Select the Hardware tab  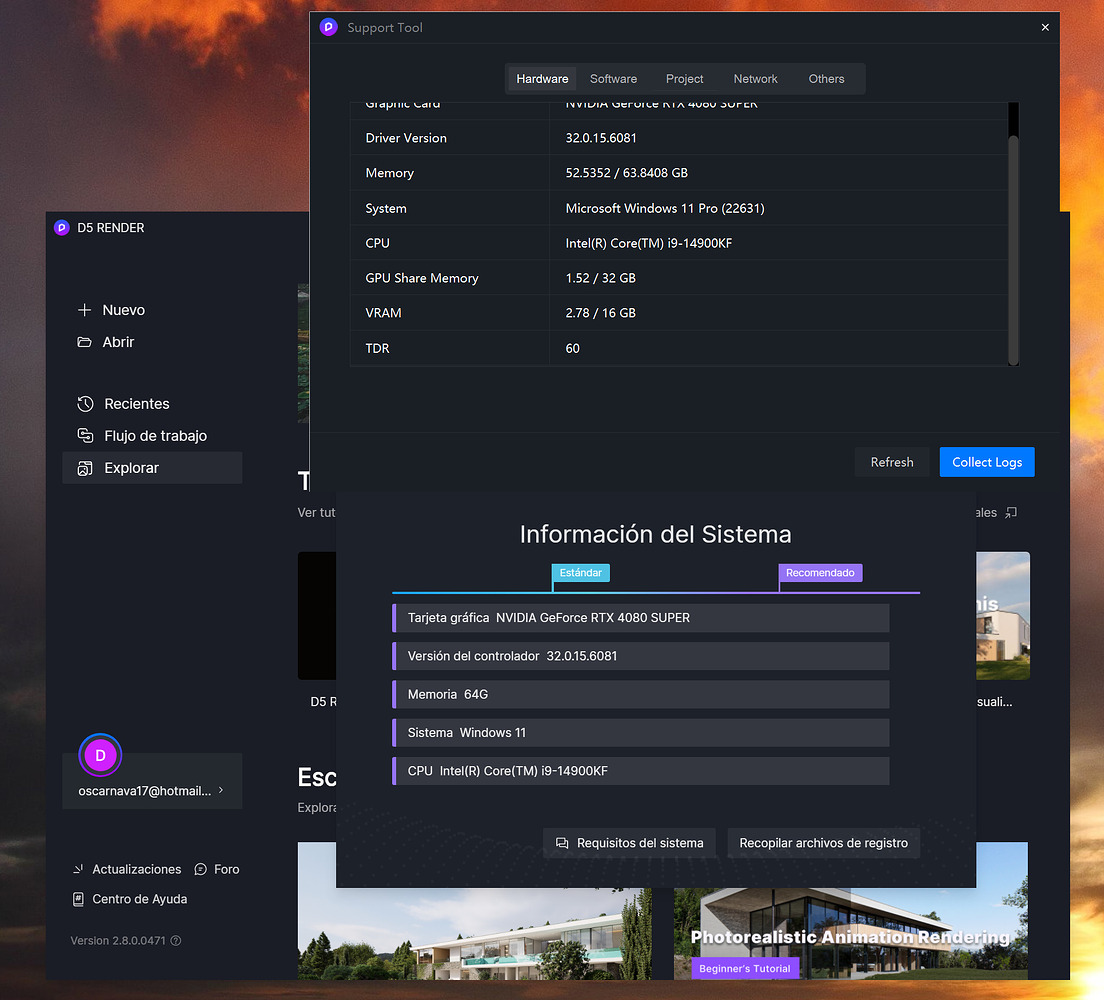coord(542,78)
